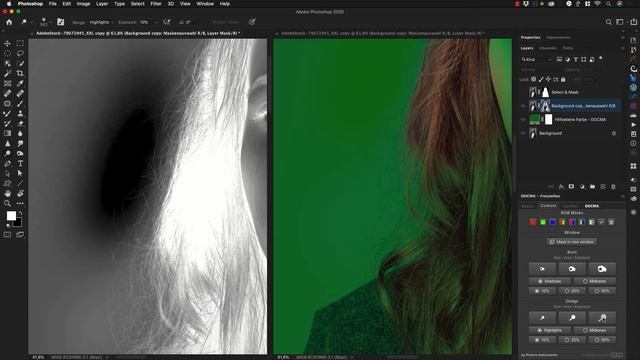The width and height of the screenshot is (640, 360).
Task: Open the Layer menu
Action: (x=102, y=4)
